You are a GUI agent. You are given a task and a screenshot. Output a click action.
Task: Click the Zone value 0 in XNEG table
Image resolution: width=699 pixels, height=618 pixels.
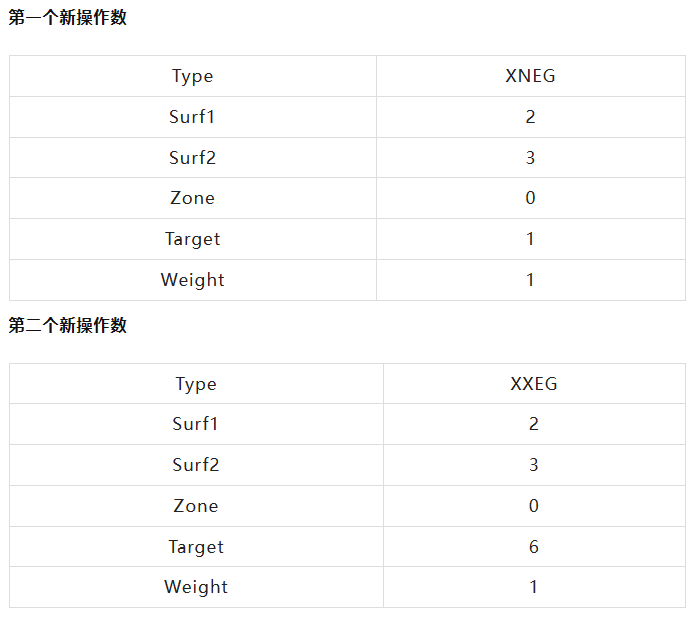530,198
